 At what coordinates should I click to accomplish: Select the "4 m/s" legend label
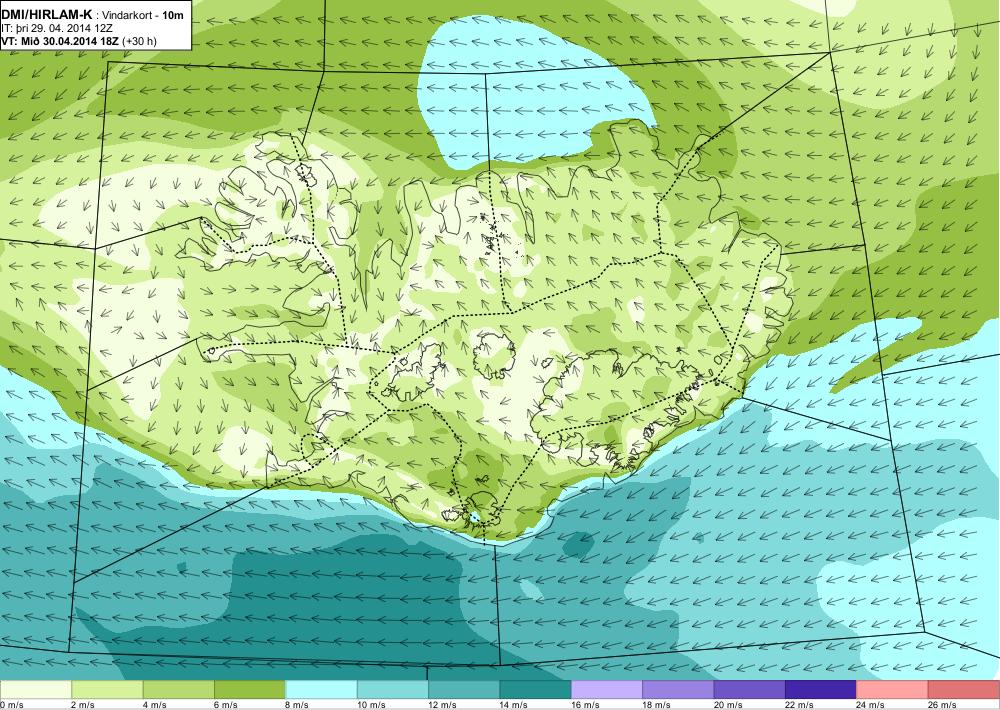point(155,705)
